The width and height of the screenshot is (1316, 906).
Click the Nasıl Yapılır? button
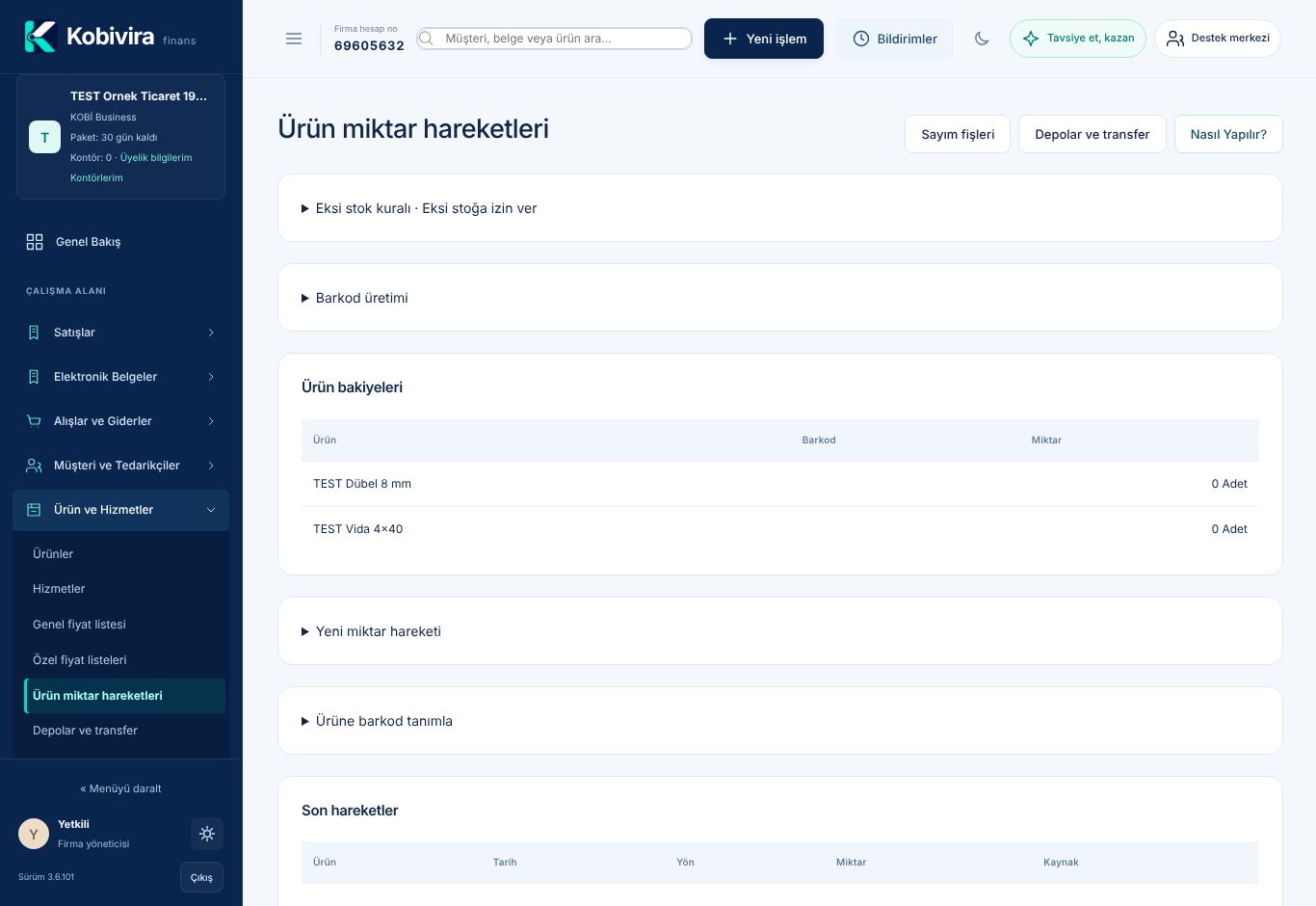(x=1228, y=134)
